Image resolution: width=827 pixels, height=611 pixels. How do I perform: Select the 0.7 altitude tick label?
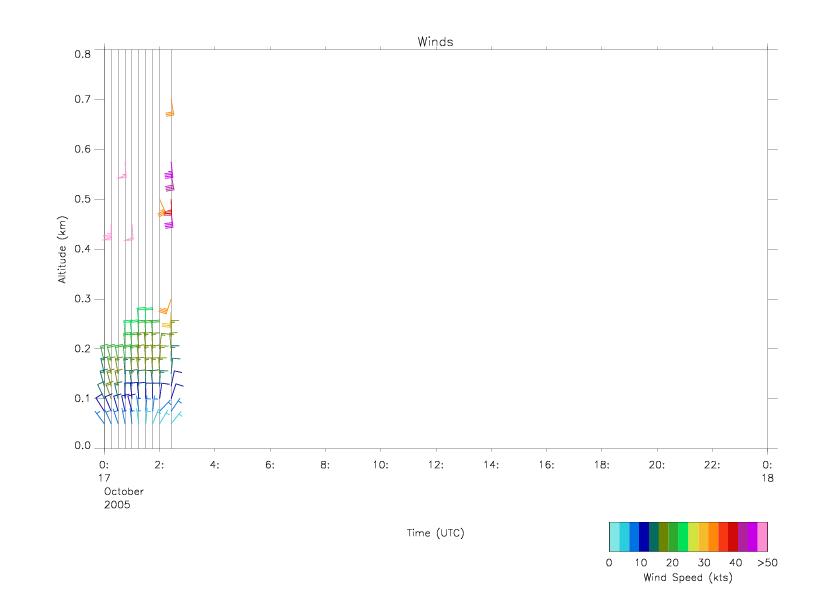(x=82, y=99)
